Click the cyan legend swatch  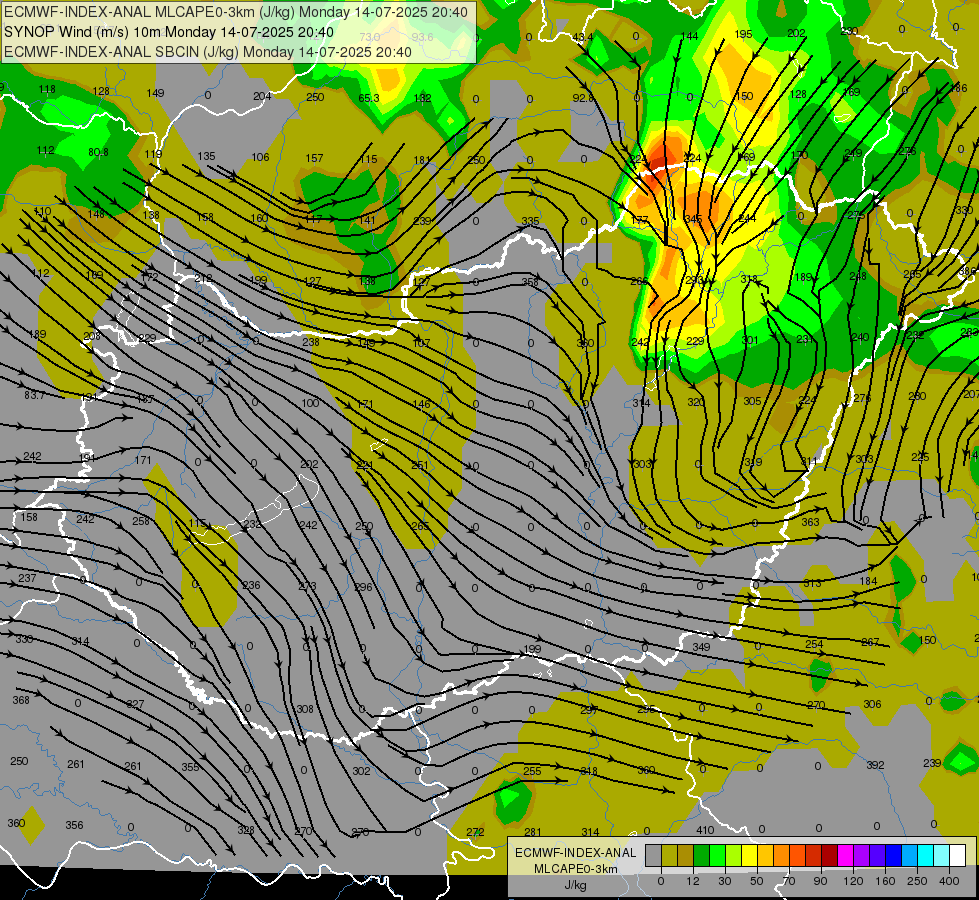pyautogui.click(x=925, y=856)
